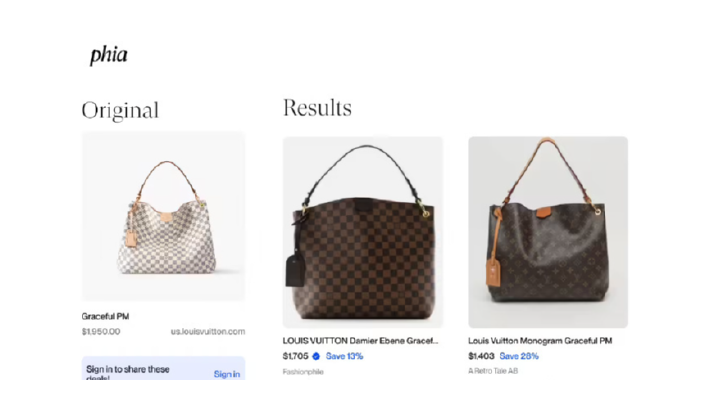
Task: Open the Damier Ebene bag image
Action: pos(362,232)
